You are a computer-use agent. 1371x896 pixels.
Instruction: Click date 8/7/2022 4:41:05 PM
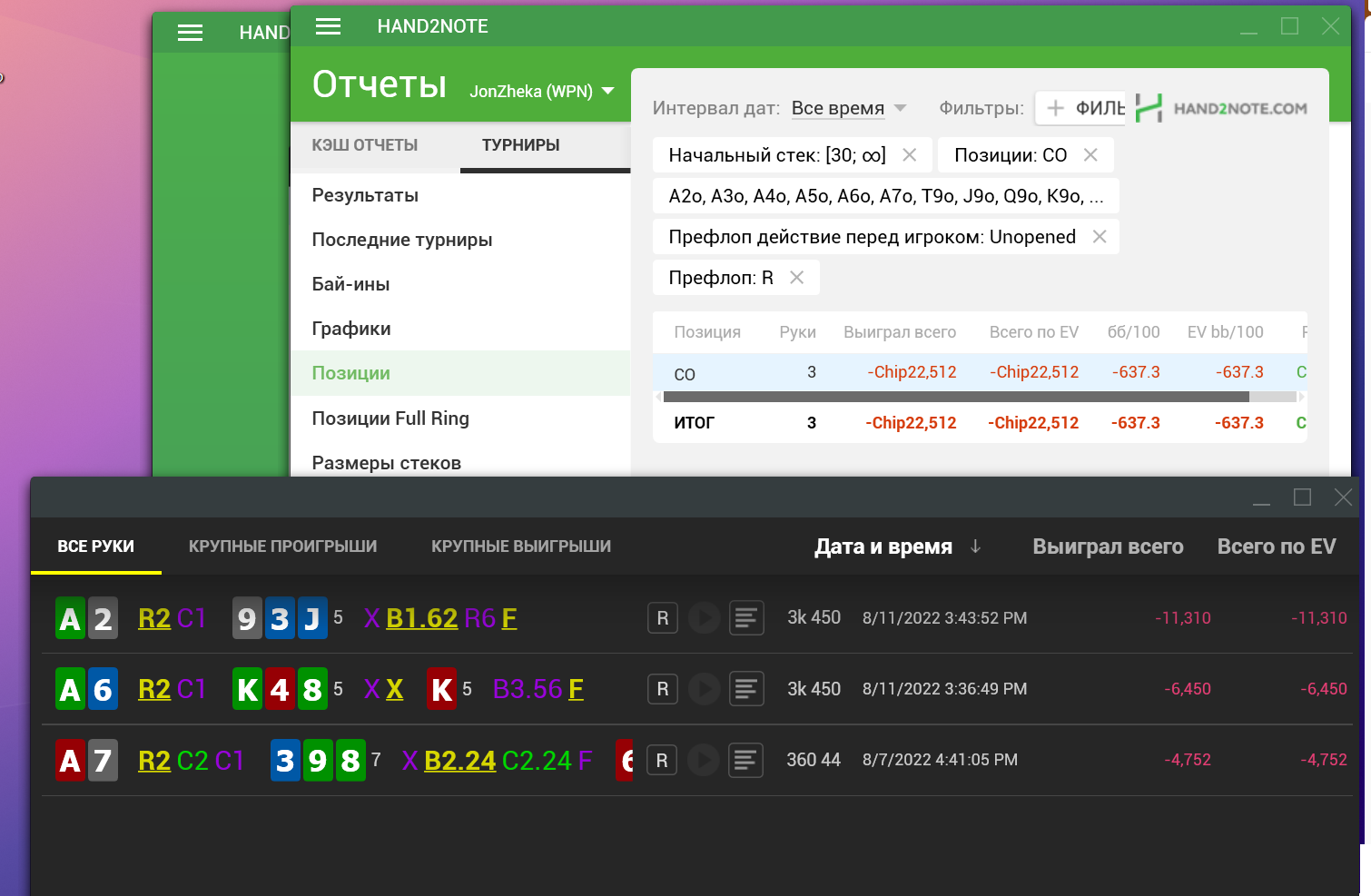(x=941, y=760)
